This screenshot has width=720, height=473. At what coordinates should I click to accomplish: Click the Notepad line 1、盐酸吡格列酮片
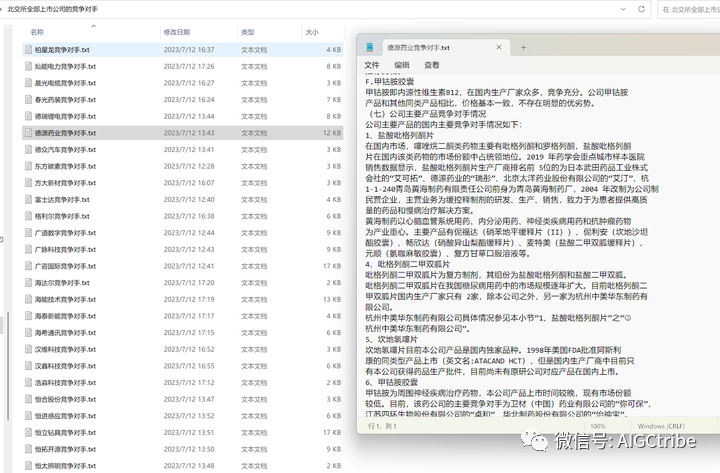(x=399, y=135)
